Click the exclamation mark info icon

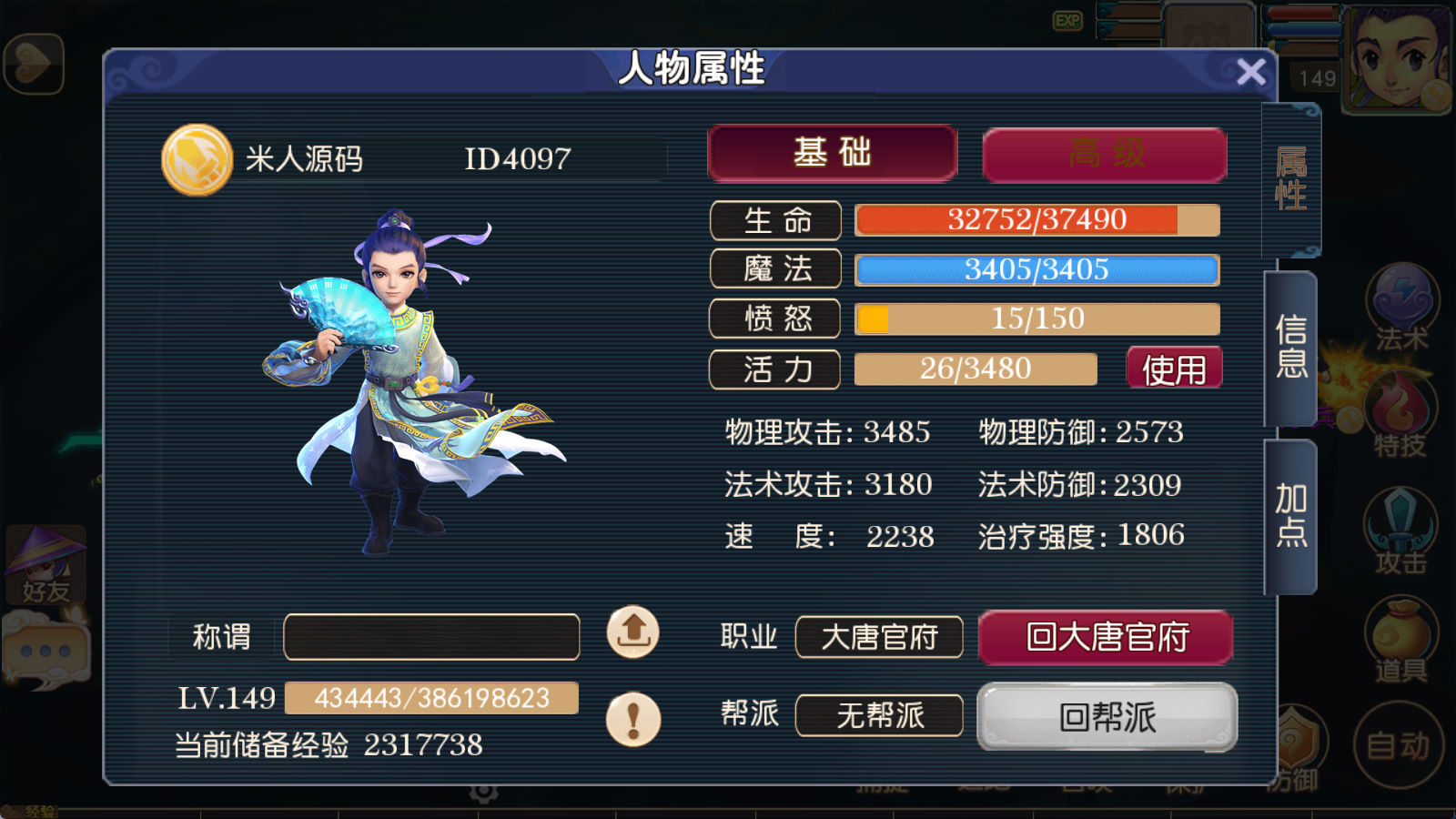click(x=633, y=719)
